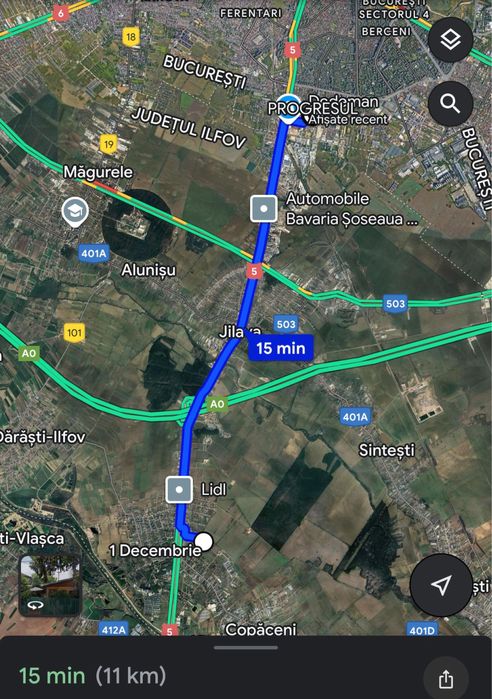Screen dimensions: 492x699
Task: Tap the Jilava town label
Action: (240, 332)
